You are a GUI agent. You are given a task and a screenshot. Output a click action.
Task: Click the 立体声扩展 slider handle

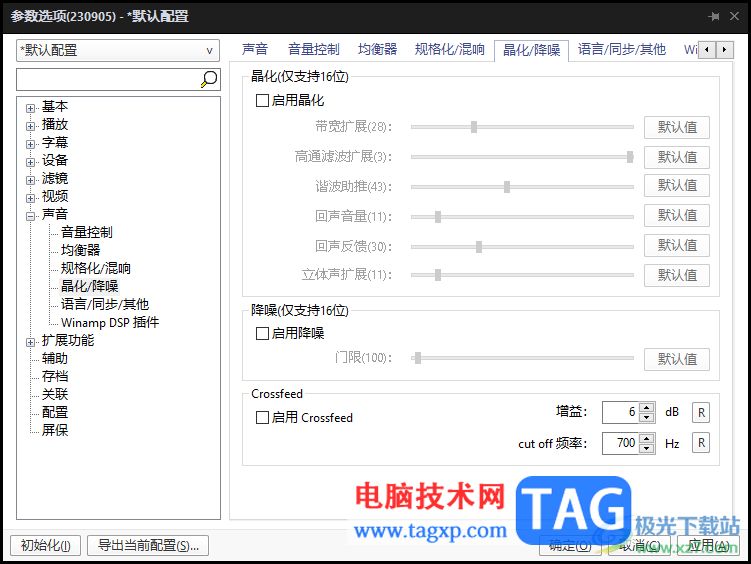click(x=438, y=275)
